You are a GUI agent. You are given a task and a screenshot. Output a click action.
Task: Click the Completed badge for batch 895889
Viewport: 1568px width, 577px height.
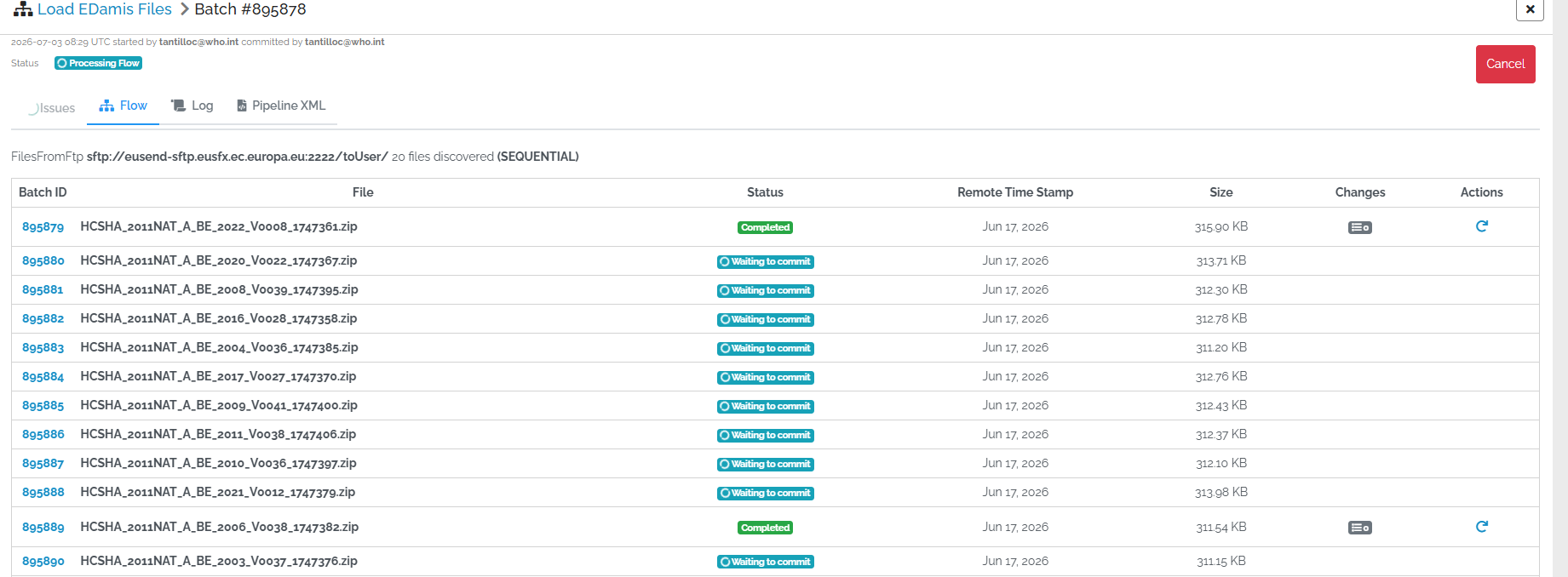[x=765, y=528]
